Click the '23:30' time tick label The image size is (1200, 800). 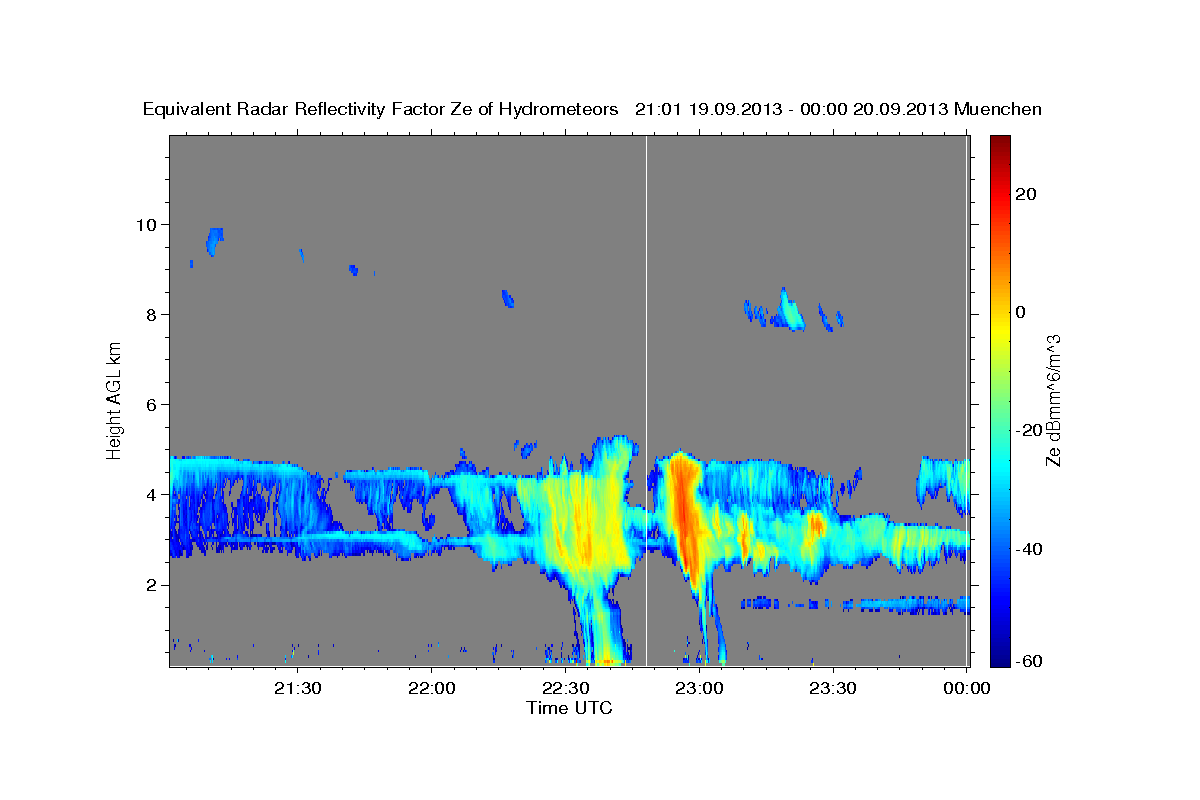point(832,688)
